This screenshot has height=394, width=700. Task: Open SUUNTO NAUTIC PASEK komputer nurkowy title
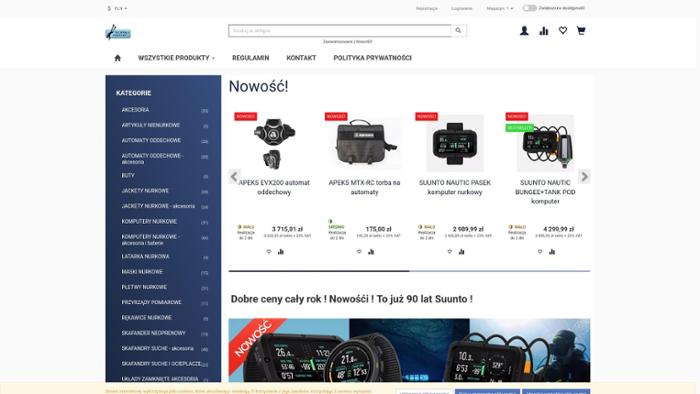[455, 187]
